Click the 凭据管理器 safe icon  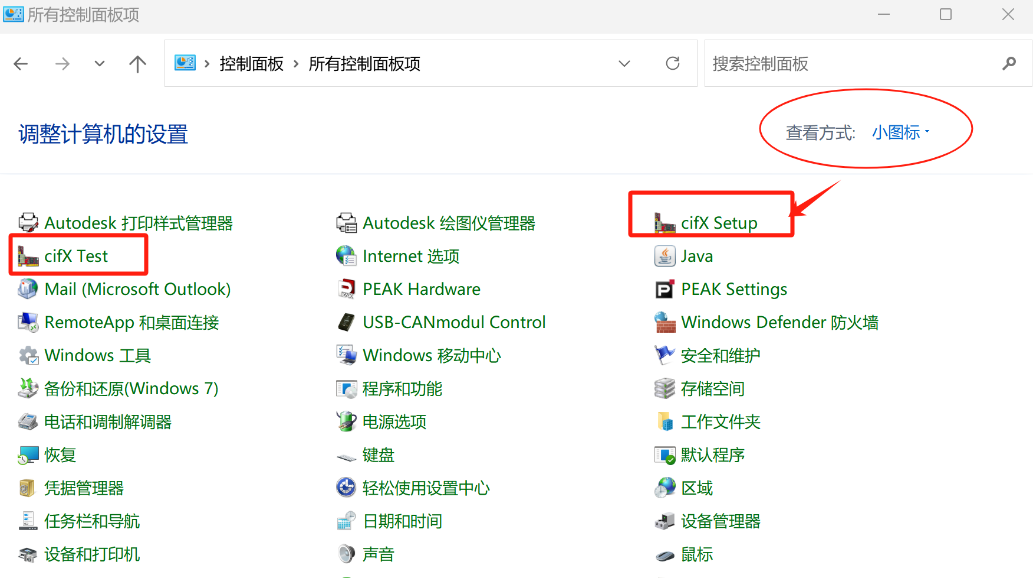coord(28,488)
